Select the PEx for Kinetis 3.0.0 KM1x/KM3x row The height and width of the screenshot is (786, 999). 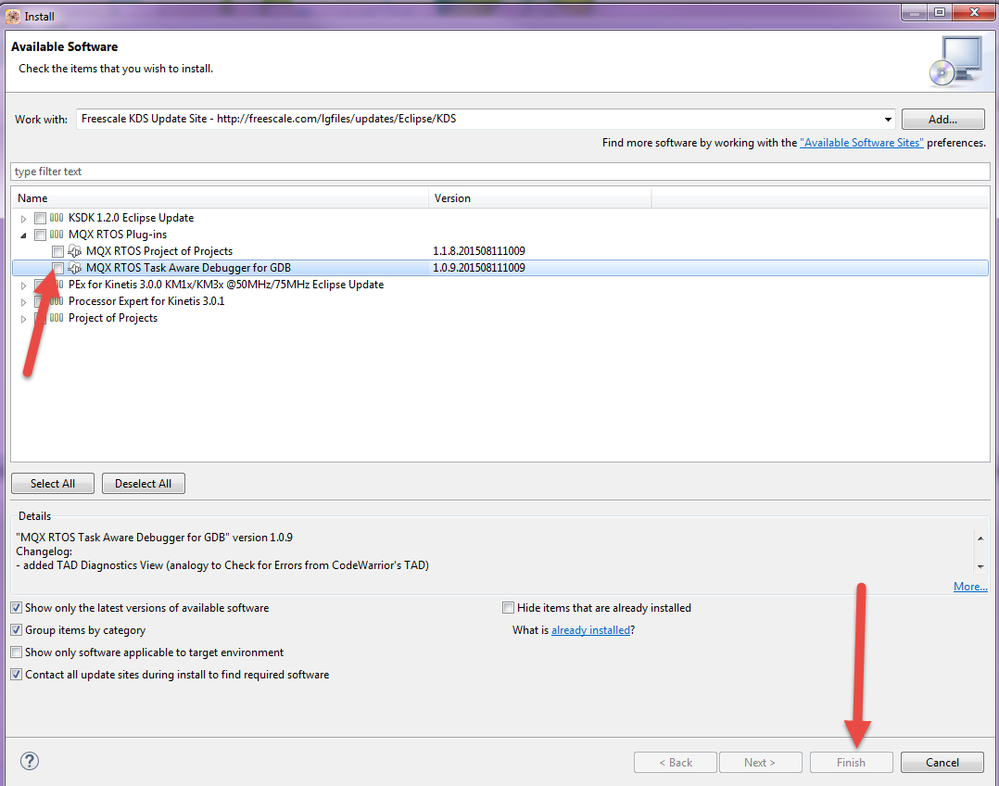click(500, 285)
